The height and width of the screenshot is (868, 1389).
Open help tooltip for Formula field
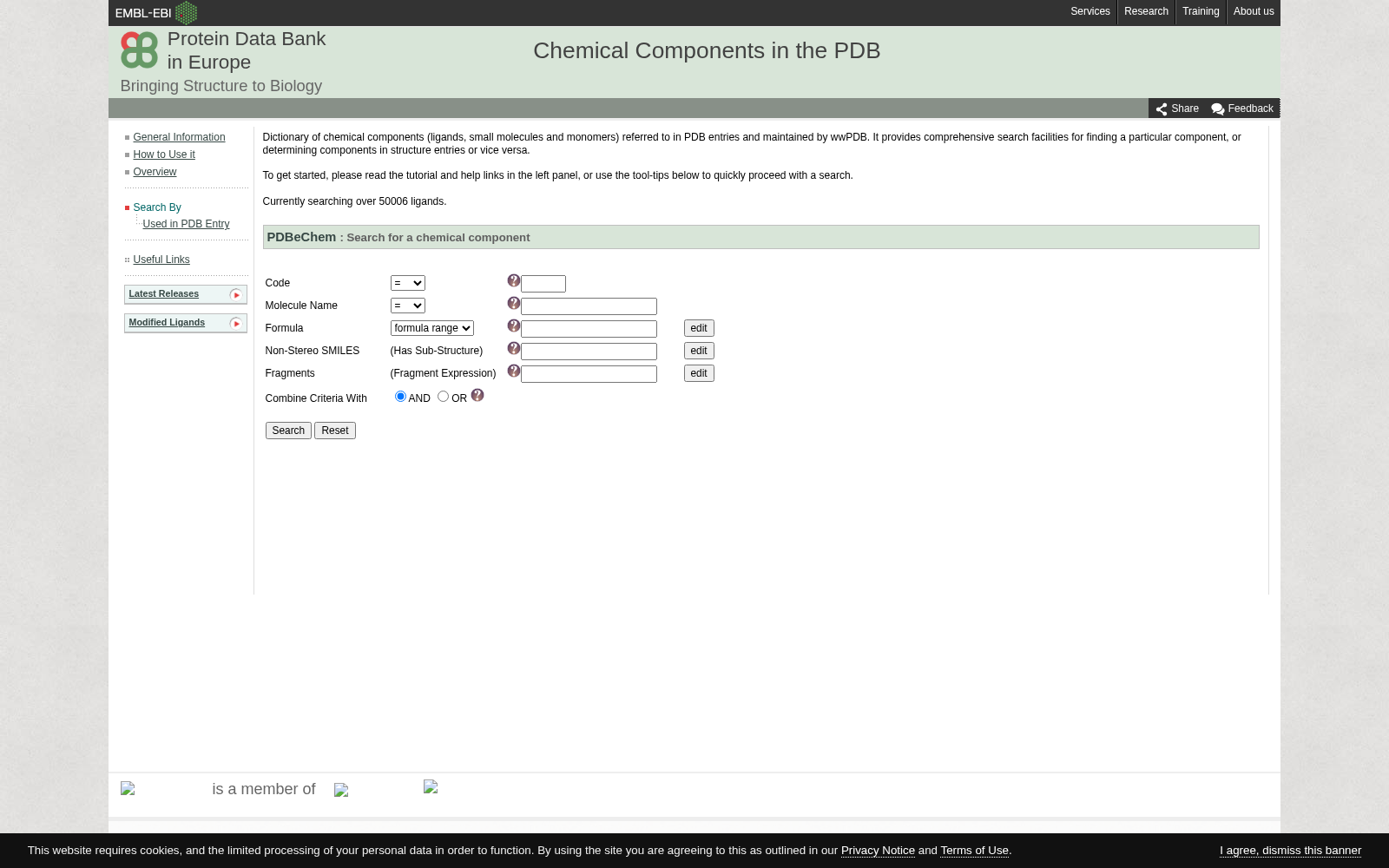[513, 325]
